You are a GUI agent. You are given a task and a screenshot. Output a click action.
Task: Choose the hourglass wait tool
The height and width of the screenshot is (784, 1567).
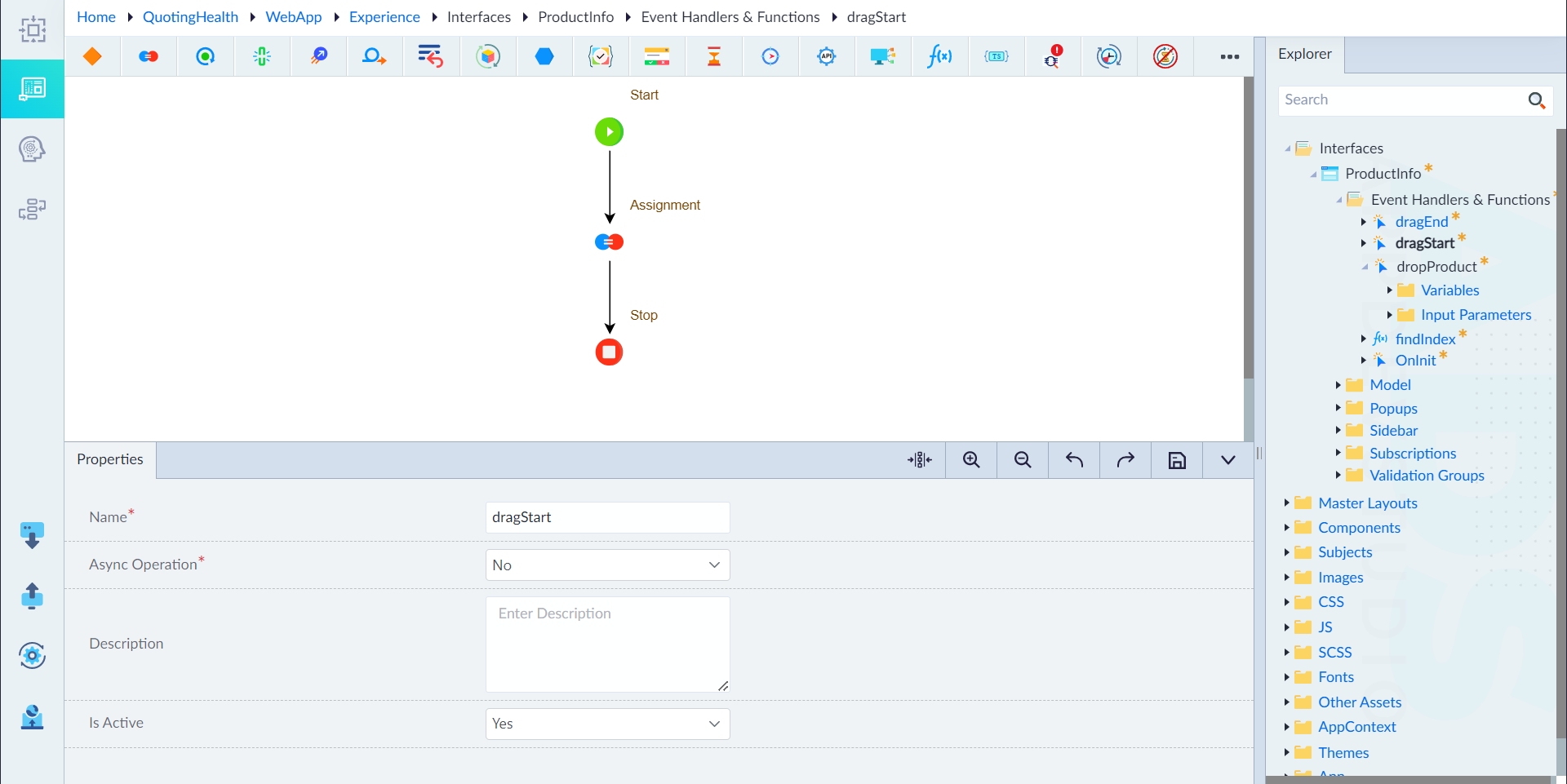[714, 56]
